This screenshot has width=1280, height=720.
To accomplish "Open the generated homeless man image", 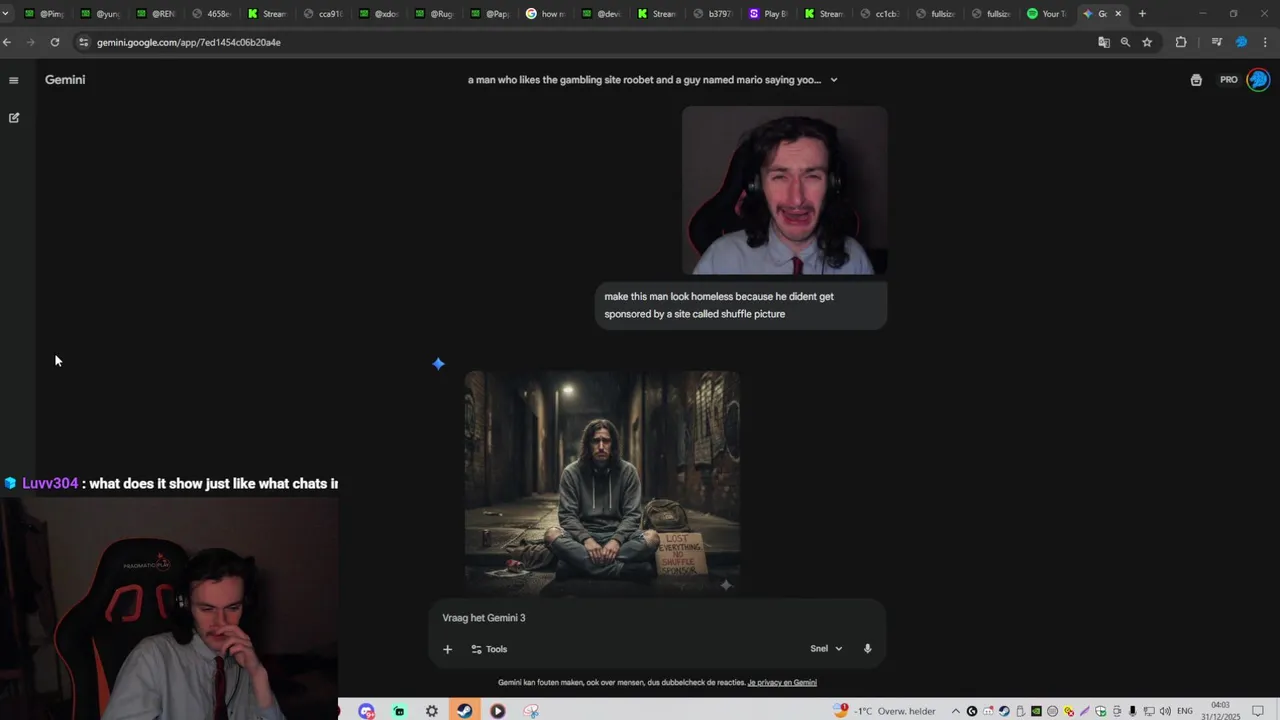I will click(602, 483).
